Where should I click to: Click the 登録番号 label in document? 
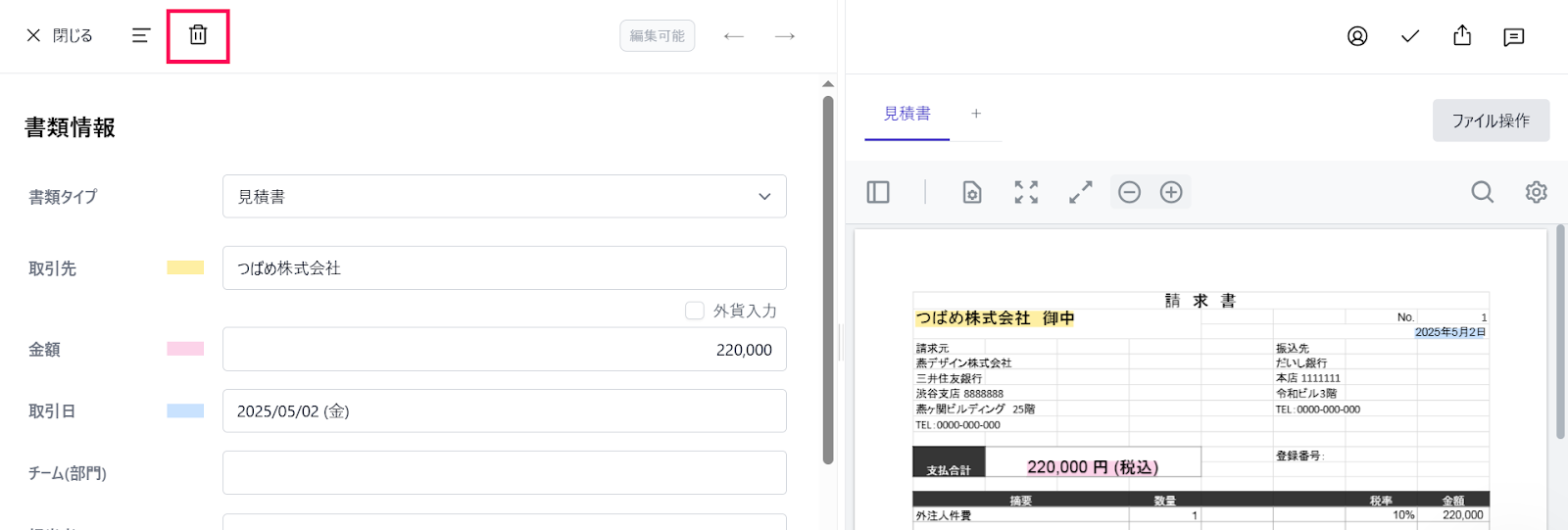click(x=1299, y=456)
